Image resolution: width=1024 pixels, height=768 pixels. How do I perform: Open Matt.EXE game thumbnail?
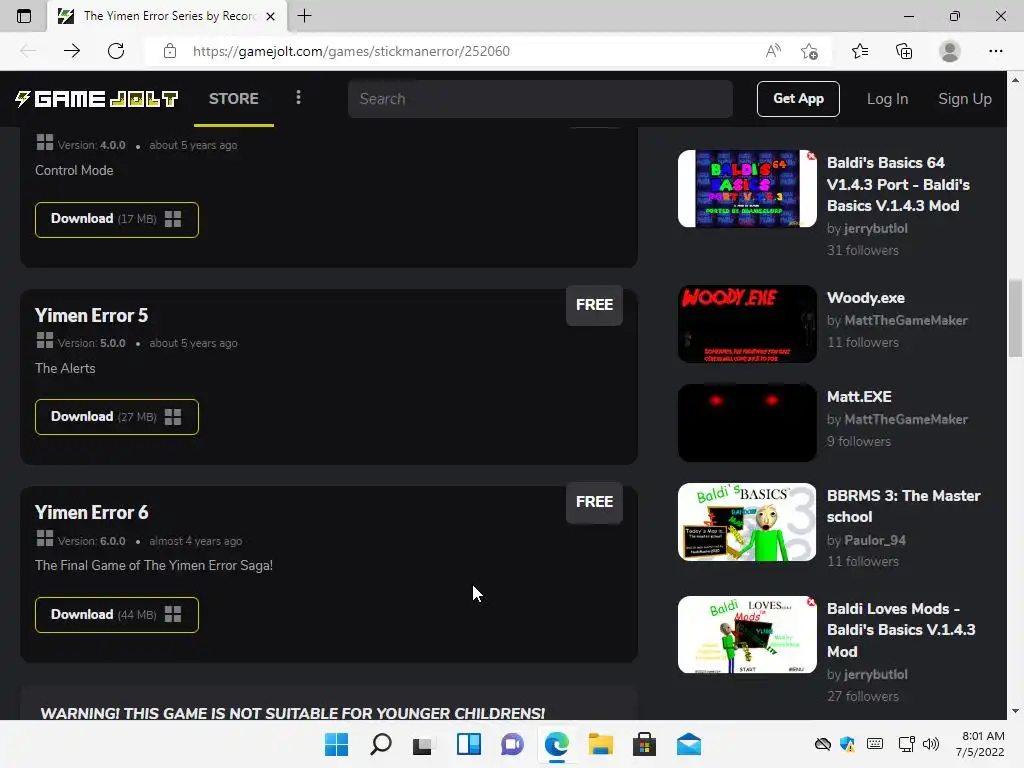point(747,423)
